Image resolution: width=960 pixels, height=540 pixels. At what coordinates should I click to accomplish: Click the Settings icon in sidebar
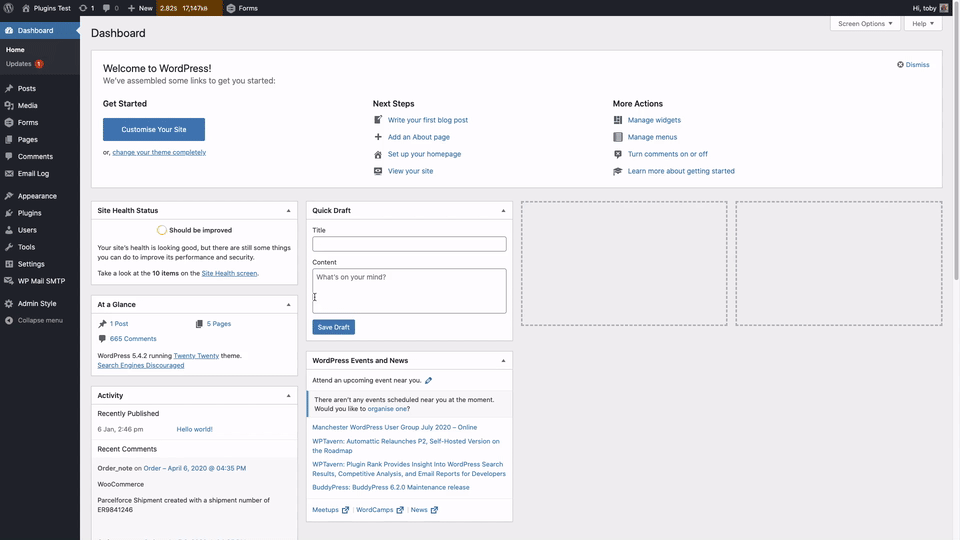[x=9, y=264]
